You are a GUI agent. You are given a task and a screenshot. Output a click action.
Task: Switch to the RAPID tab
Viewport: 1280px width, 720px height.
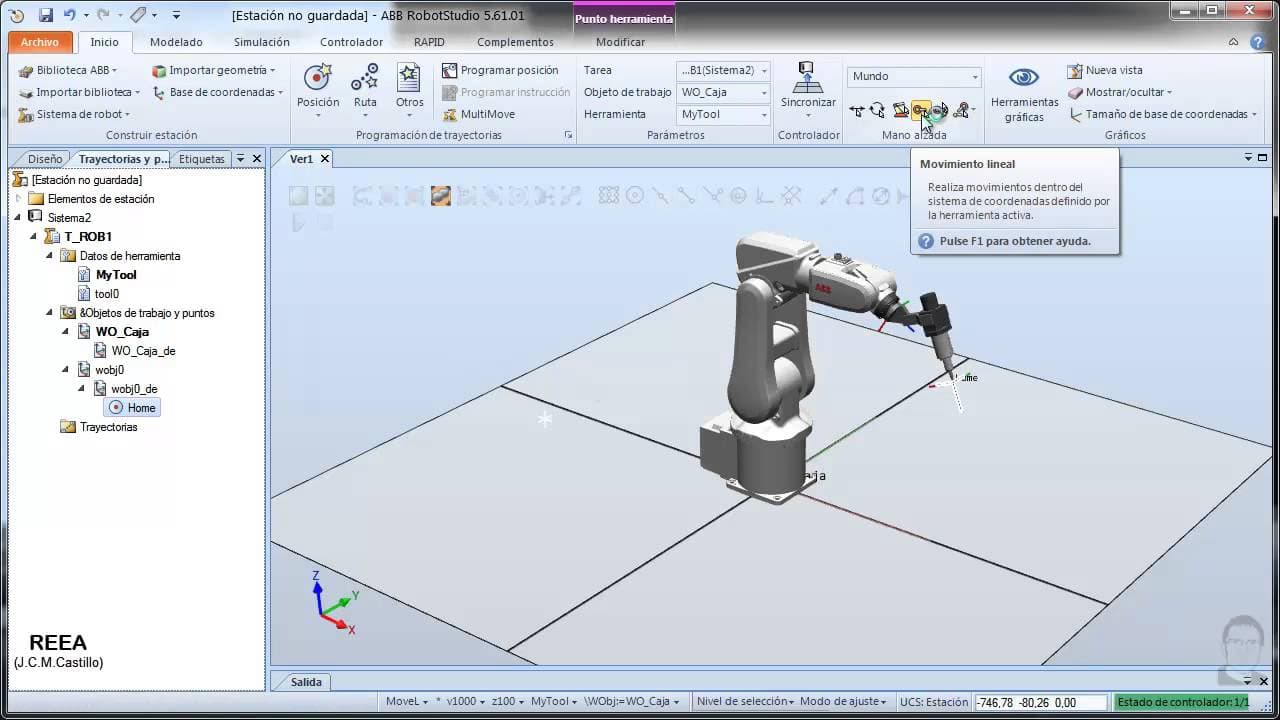click(429, 42)
